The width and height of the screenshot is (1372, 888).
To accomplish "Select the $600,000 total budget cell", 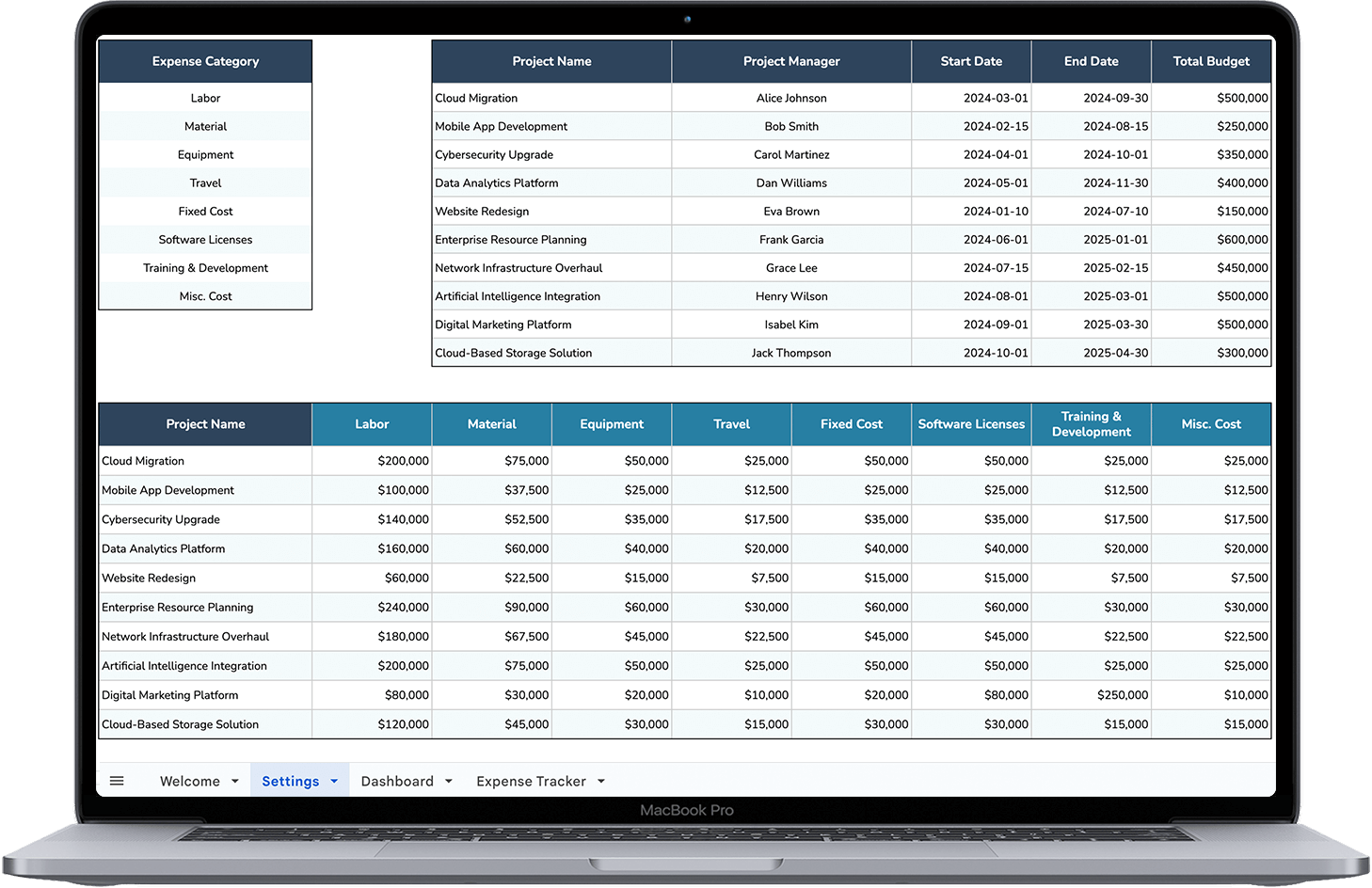I will [x=1211, y=240].
